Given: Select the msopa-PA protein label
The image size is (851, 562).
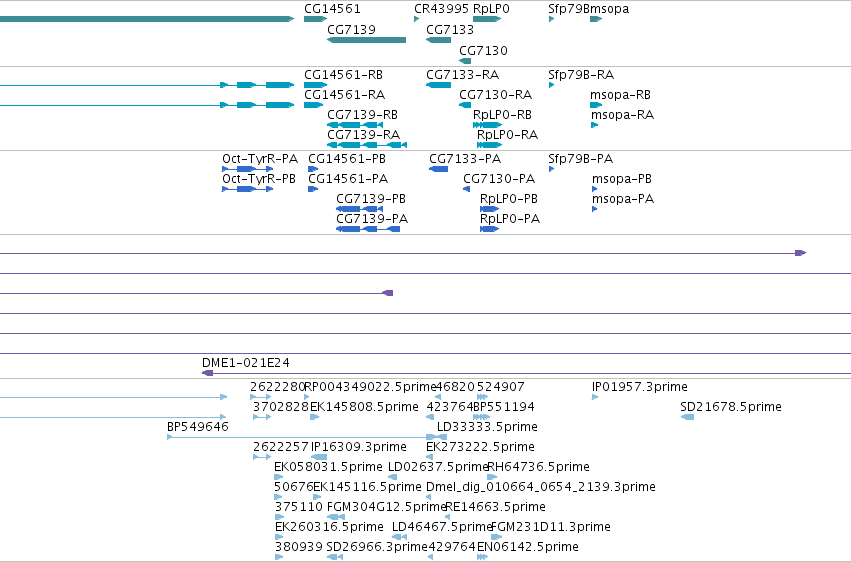Looking at the screenshot, I should coord(623,199).
